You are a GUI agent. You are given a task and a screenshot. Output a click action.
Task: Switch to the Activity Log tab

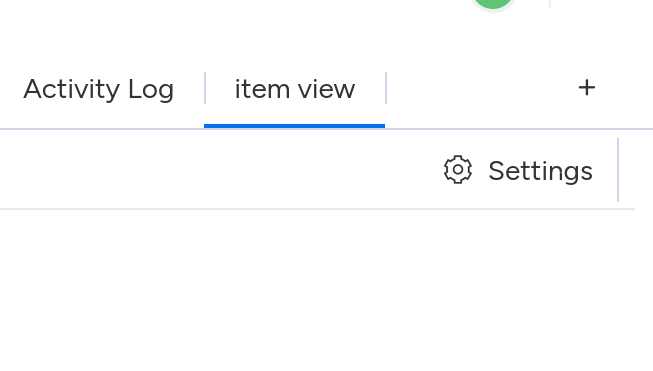click(x=98, y=89)
